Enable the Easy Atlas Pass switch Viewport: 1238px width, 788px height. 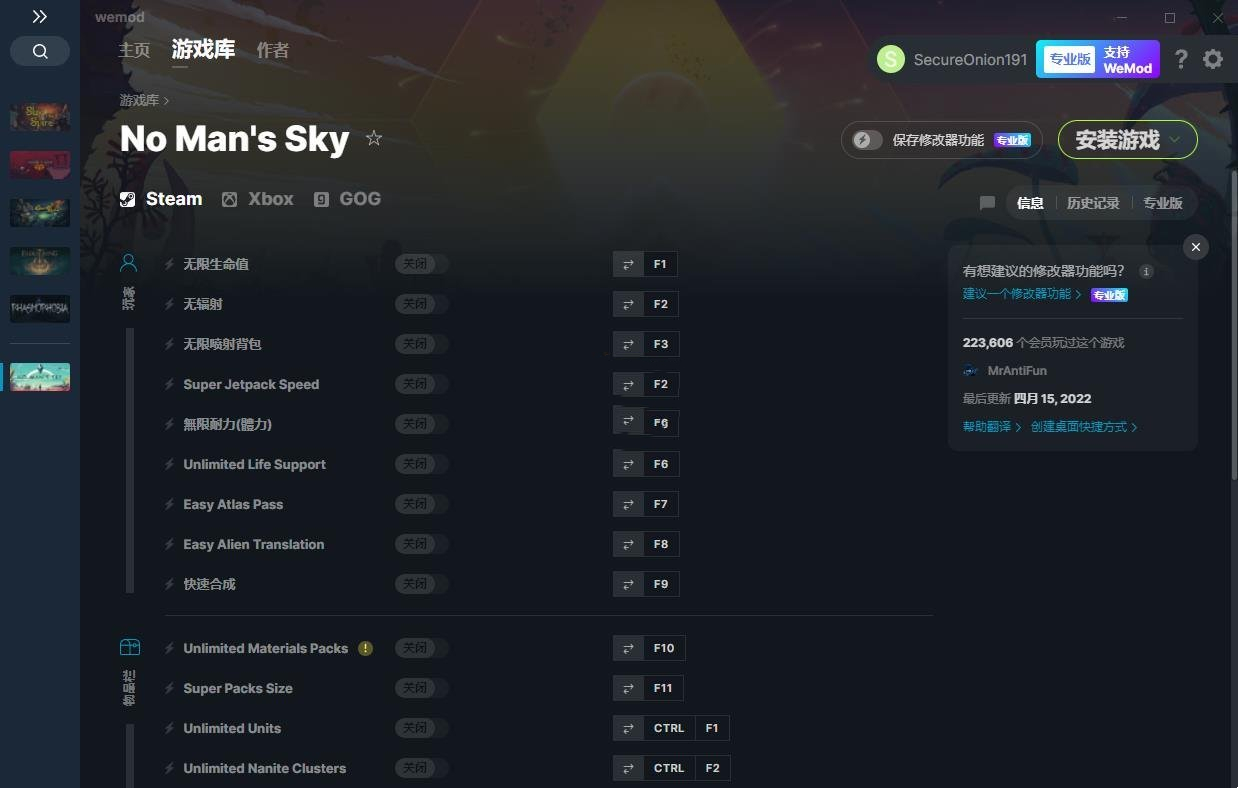click(422, 504)
